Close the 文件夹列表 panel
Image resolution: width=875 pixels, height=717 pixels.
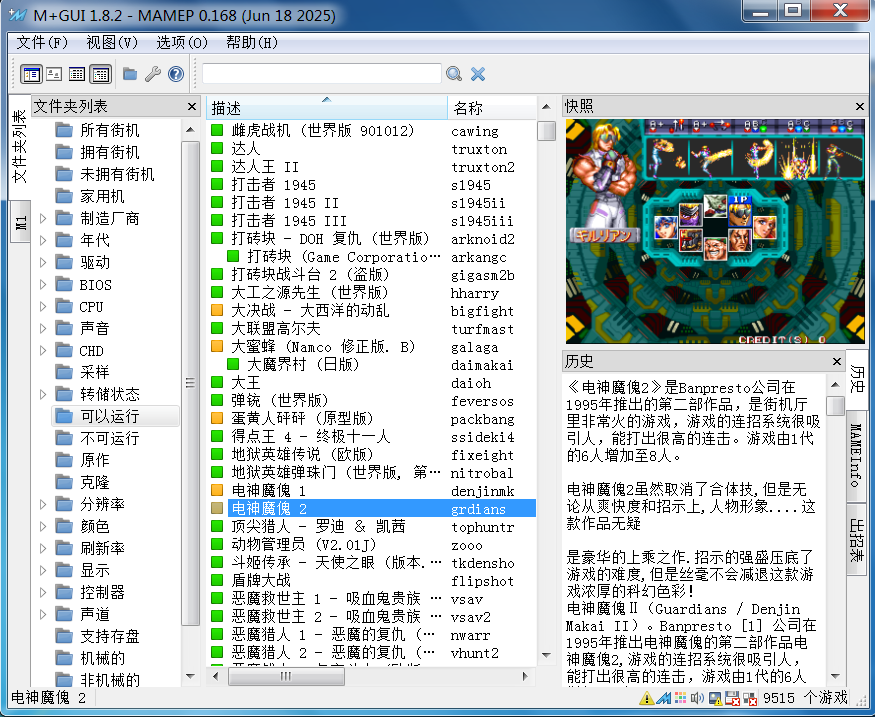click(192, 106)
